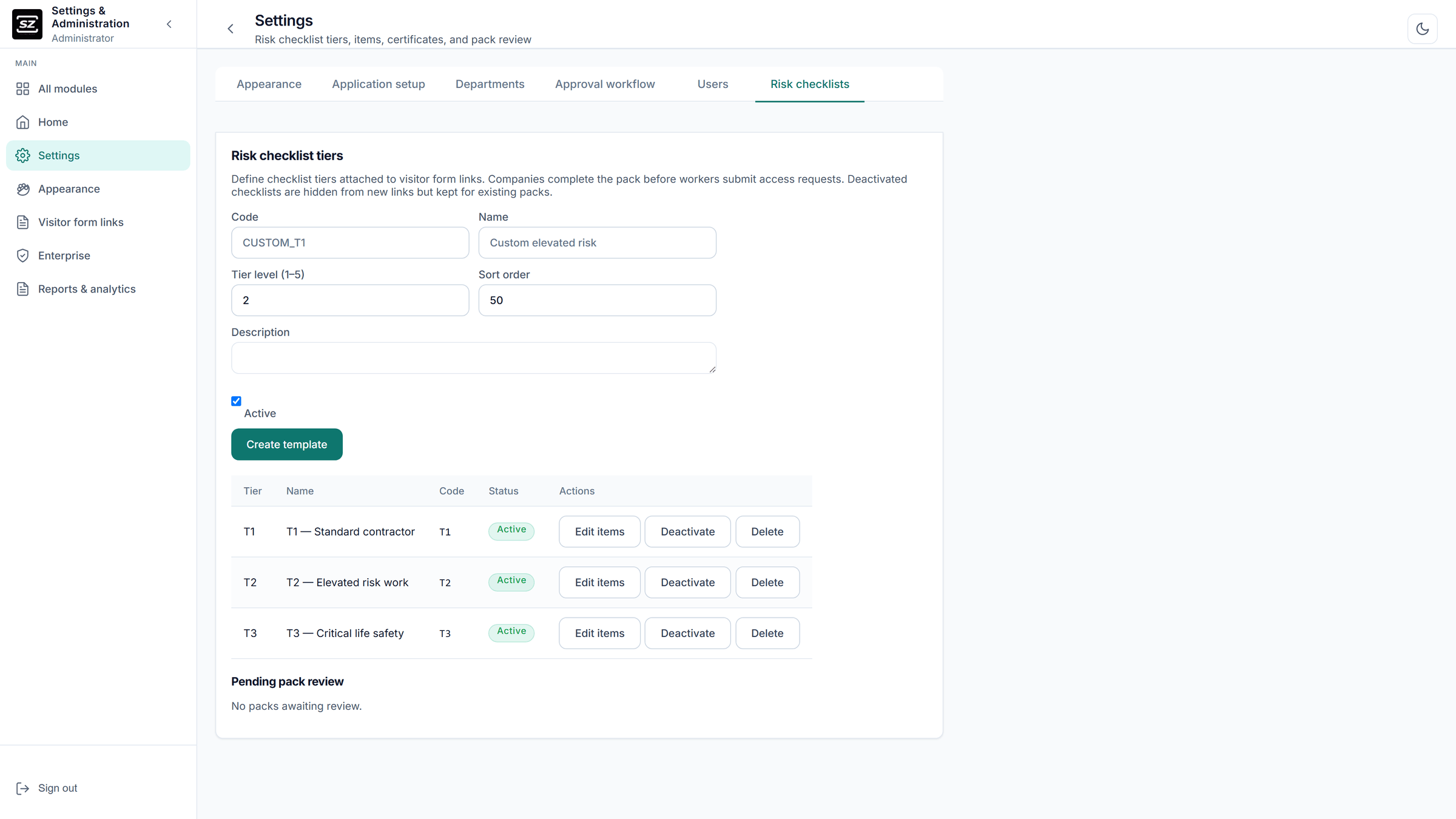The width and height of the screenshot is (1456, 819).
Task: Uncheck the Active checkbox
Action: click(236, 401)
